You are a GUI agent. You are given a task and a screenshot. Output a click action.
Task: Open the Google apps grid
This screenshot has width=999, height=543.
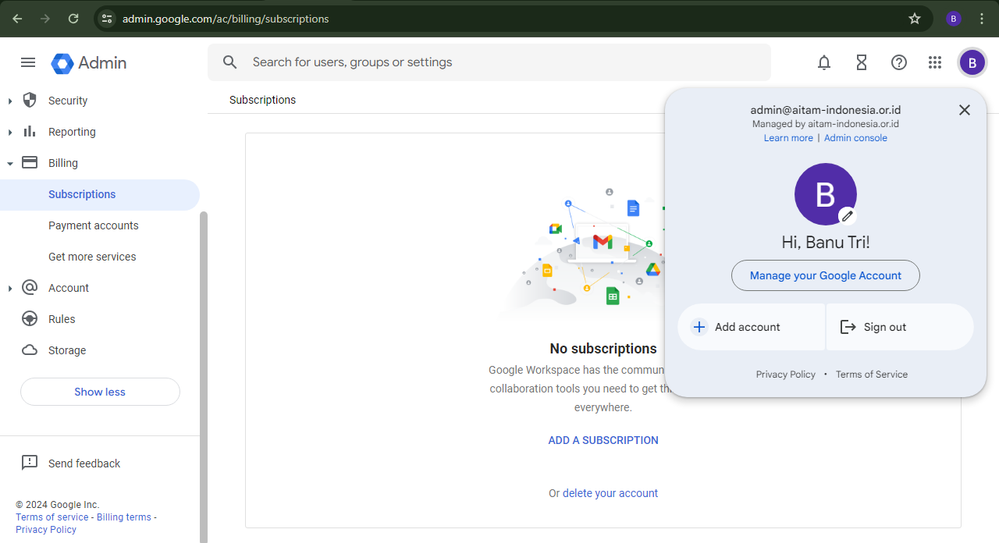935,62
